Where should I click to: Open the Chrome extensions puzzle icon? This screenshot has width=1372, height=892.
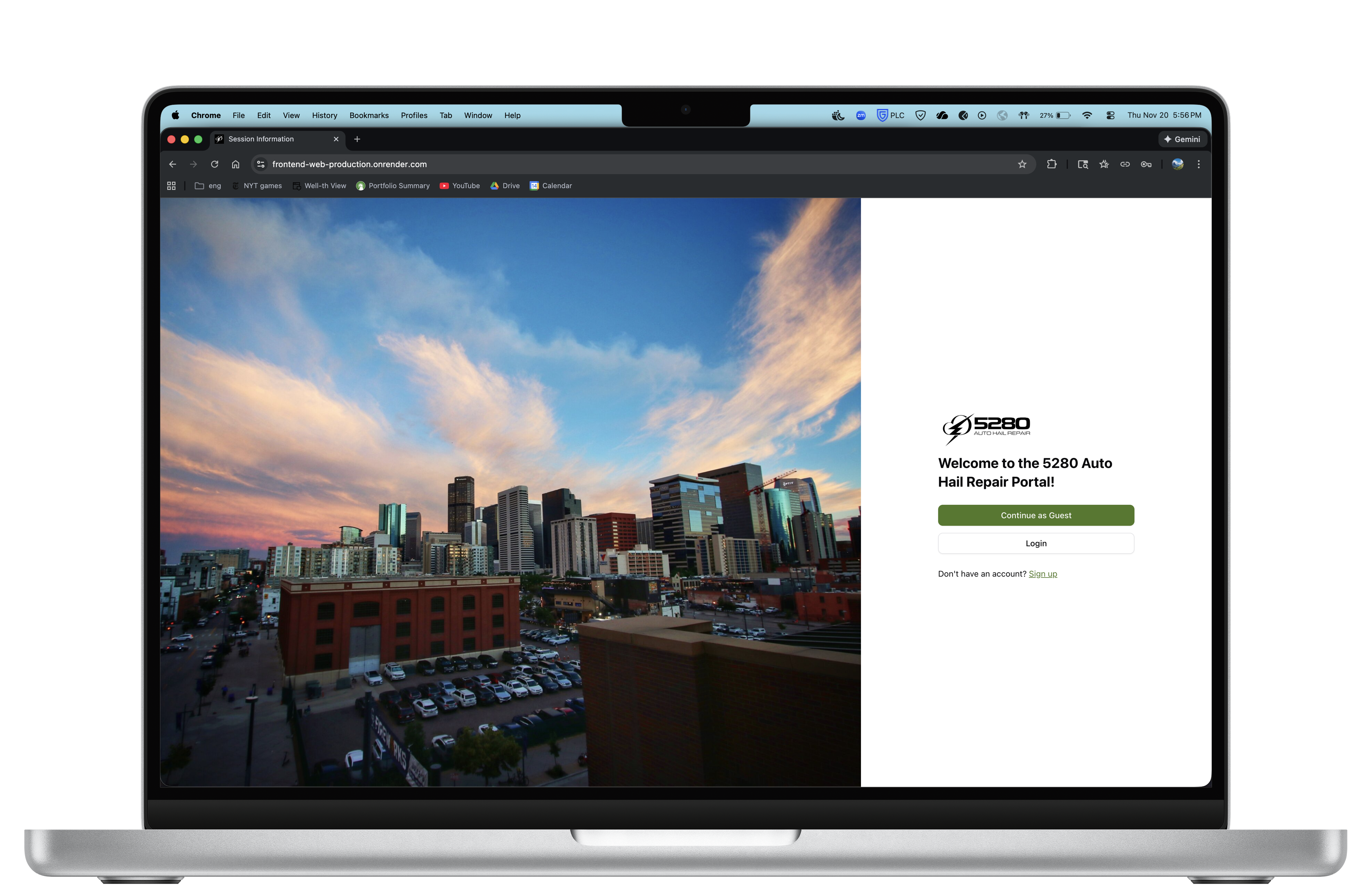click(1052, 164)
